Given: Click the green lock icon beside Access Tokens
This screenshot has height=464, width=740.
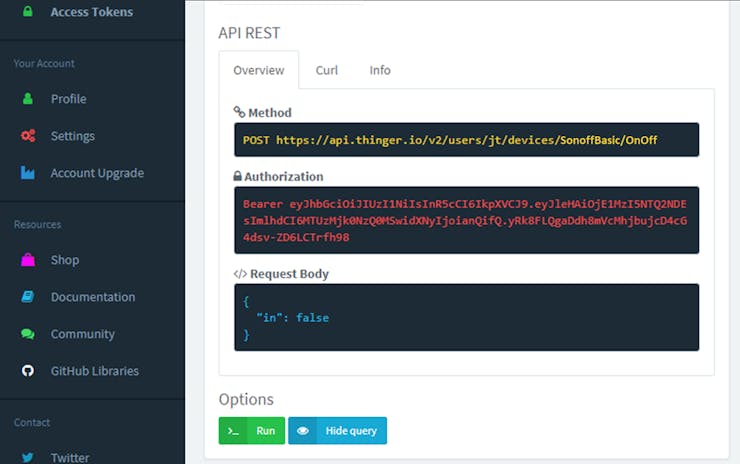Looking at the screenshot, I should click(28, 11).
